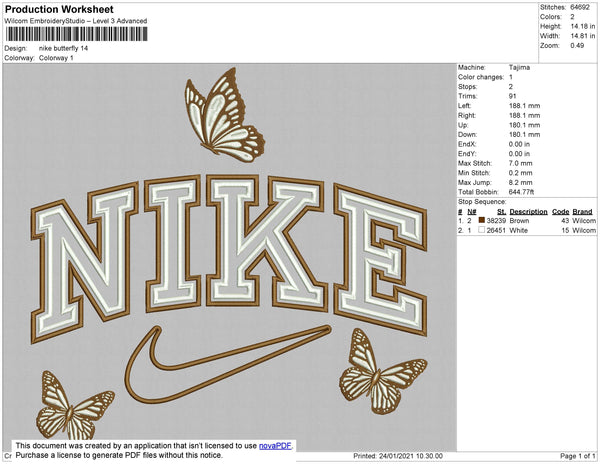The height and width of the screenshot is (464, 600).
Task: Select the right butterfly beside the swoosh
Action: coord(382,371)
